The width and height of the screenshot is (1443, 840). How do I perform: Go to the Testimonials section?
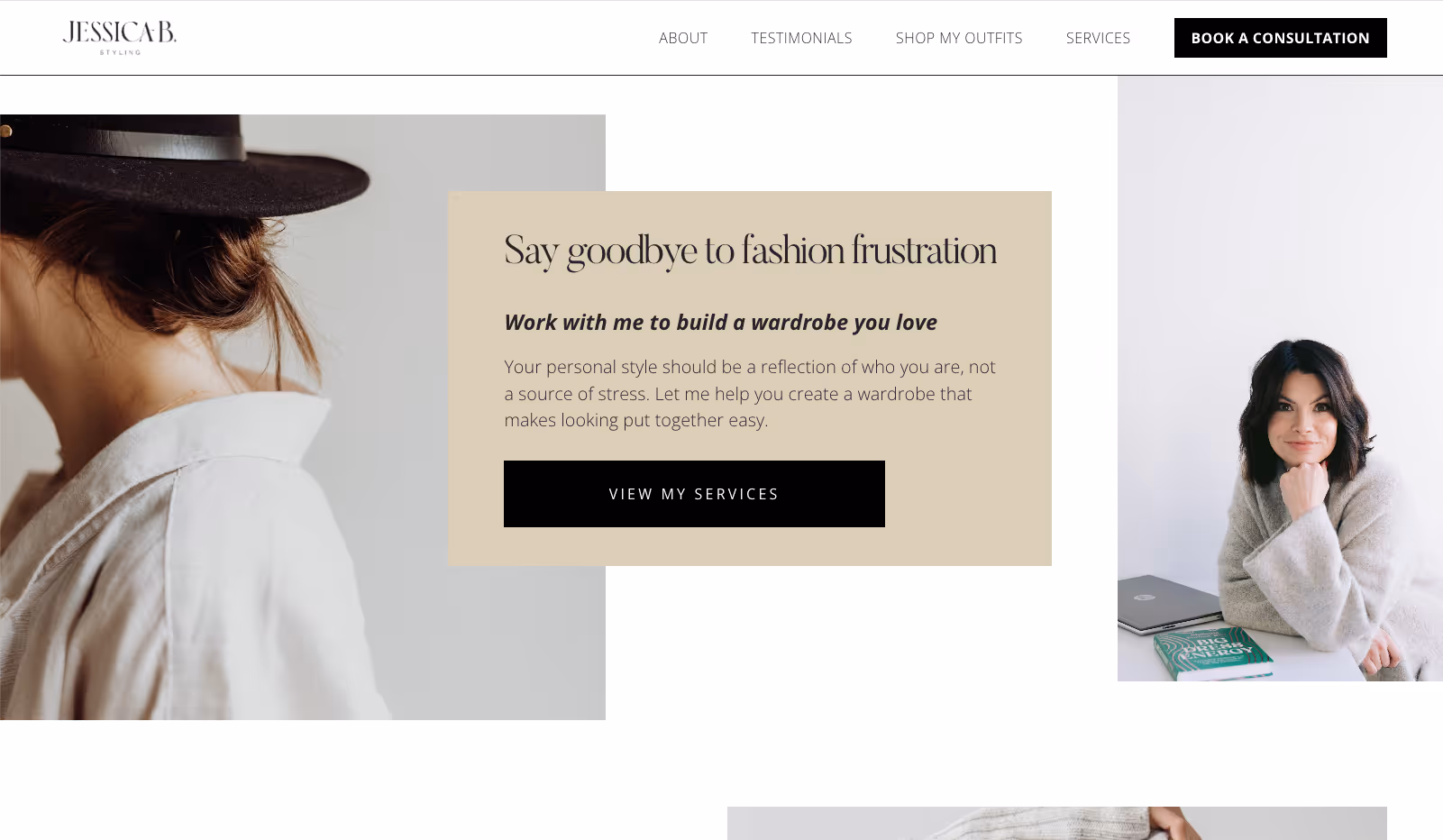pyautogui.click(x=801, y=38)
